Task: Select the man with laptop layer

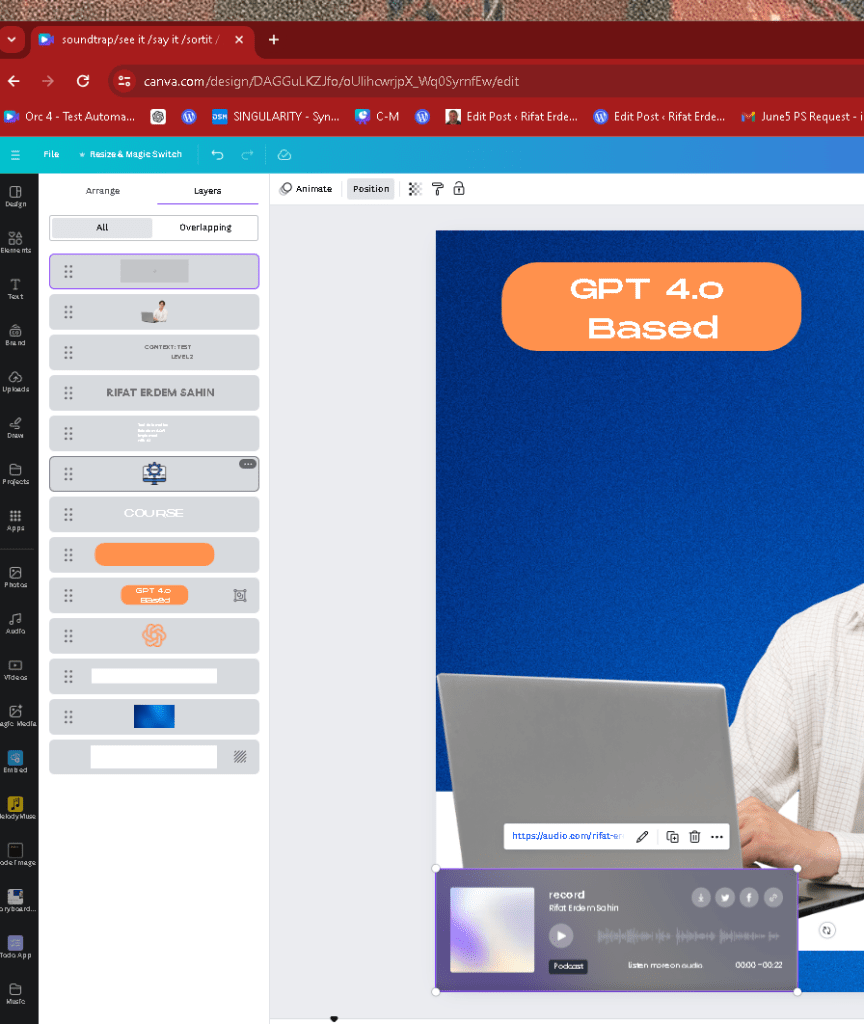Action: [154, 312]
